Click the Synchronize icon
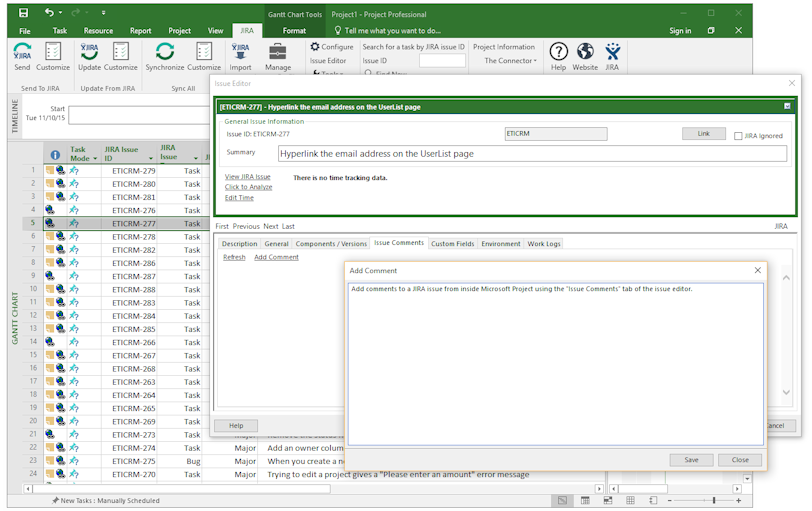This screenshot has width=812, height=511. point(165,52)
